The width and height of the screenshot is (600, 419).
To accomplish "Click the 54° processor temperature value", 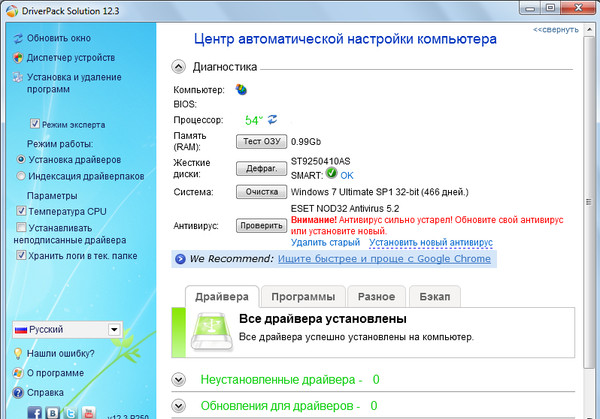I will [253, 121].
